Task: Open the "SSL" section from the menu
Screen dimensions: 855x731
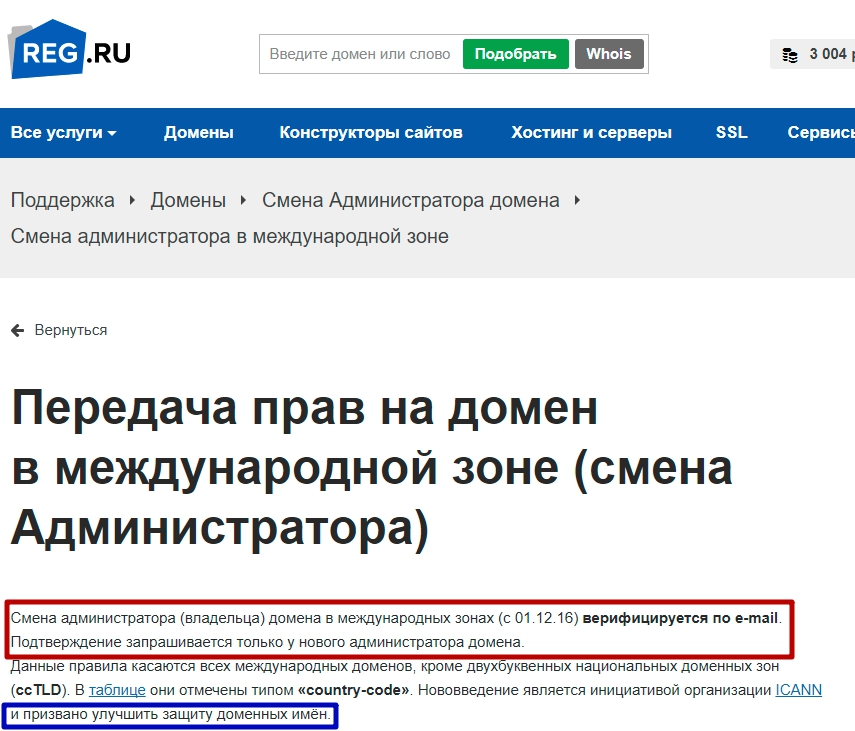Action: [731, 131]
